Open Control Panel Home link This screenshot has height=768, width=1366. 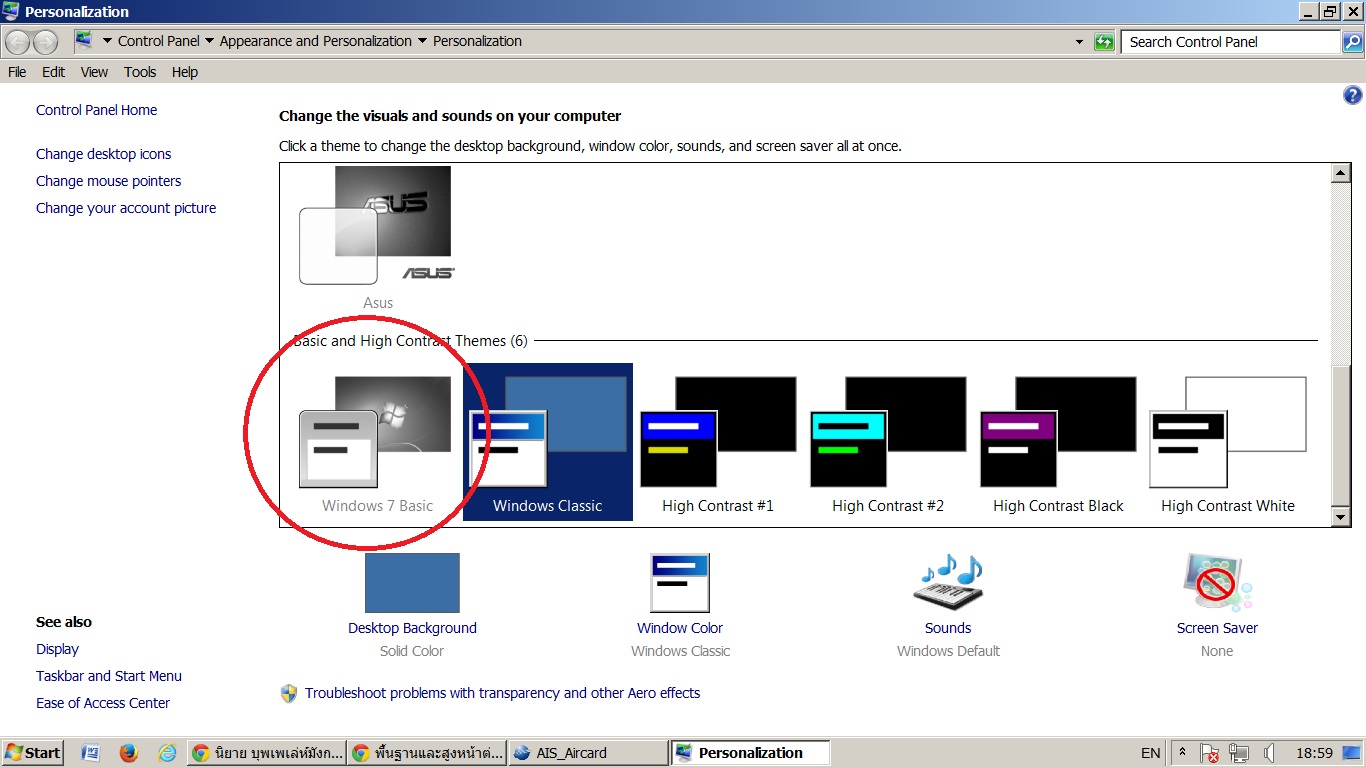(x=96, y=110)
